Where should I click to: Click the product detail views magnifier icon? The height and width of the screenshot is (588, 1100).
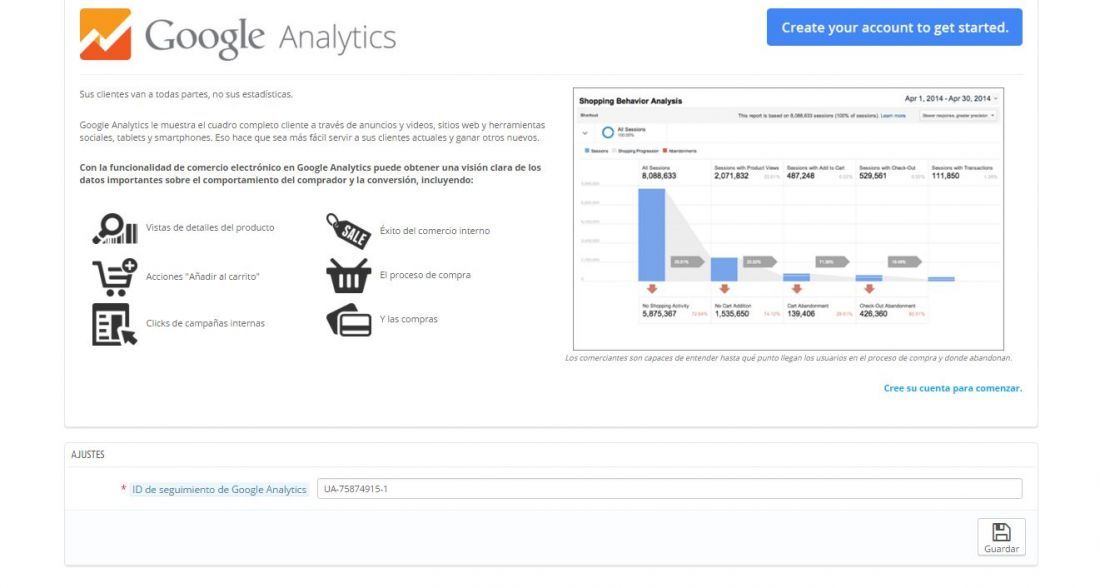tap(114, 229)
